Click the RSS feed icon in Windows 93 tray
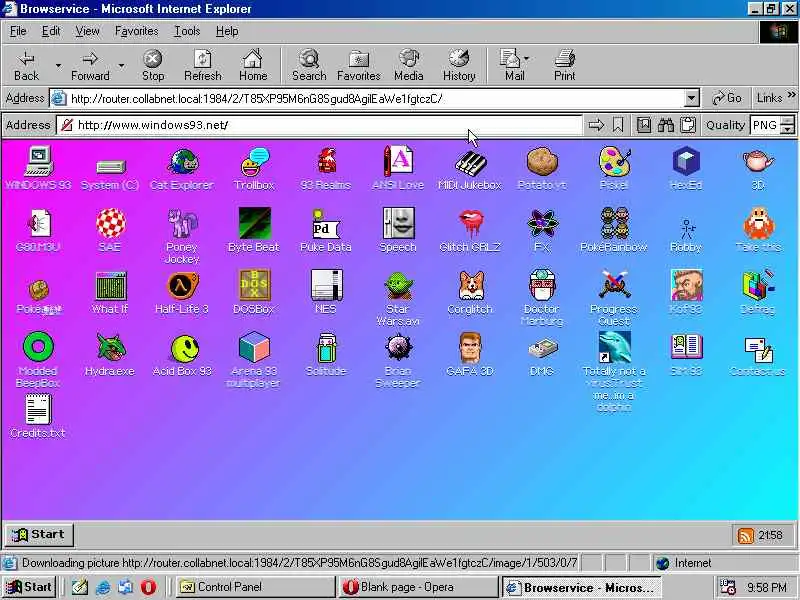 coord(745,535)
